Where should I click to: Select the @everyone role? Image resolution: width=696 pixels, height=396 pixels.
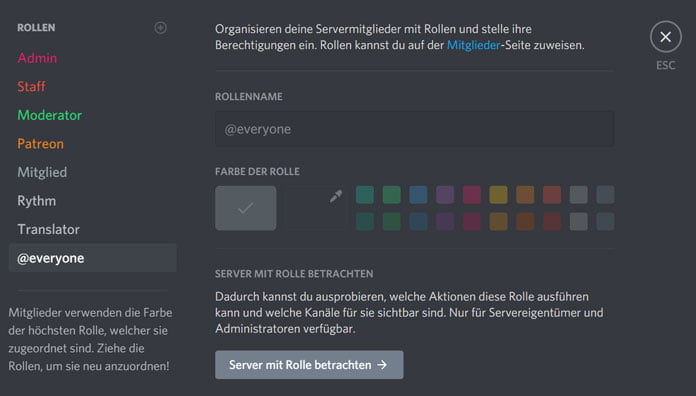pyautogui.click(x=92, y=258)
